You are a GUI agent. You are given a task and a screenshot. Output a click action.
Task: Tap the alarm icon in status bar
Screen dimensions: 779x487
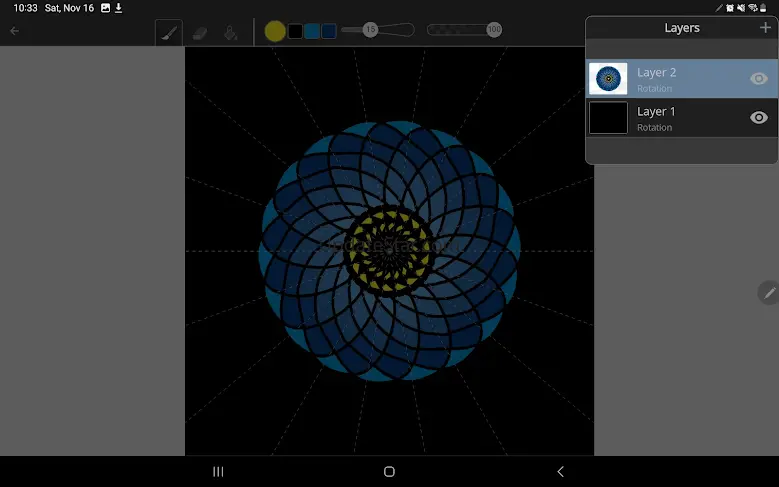click(730, 8)
